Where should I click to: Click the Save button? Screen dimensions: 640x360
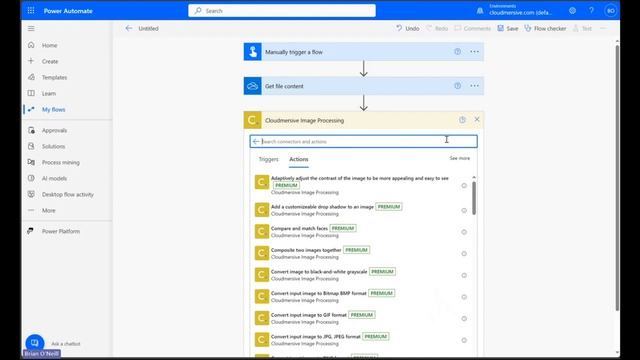(508, 28)
